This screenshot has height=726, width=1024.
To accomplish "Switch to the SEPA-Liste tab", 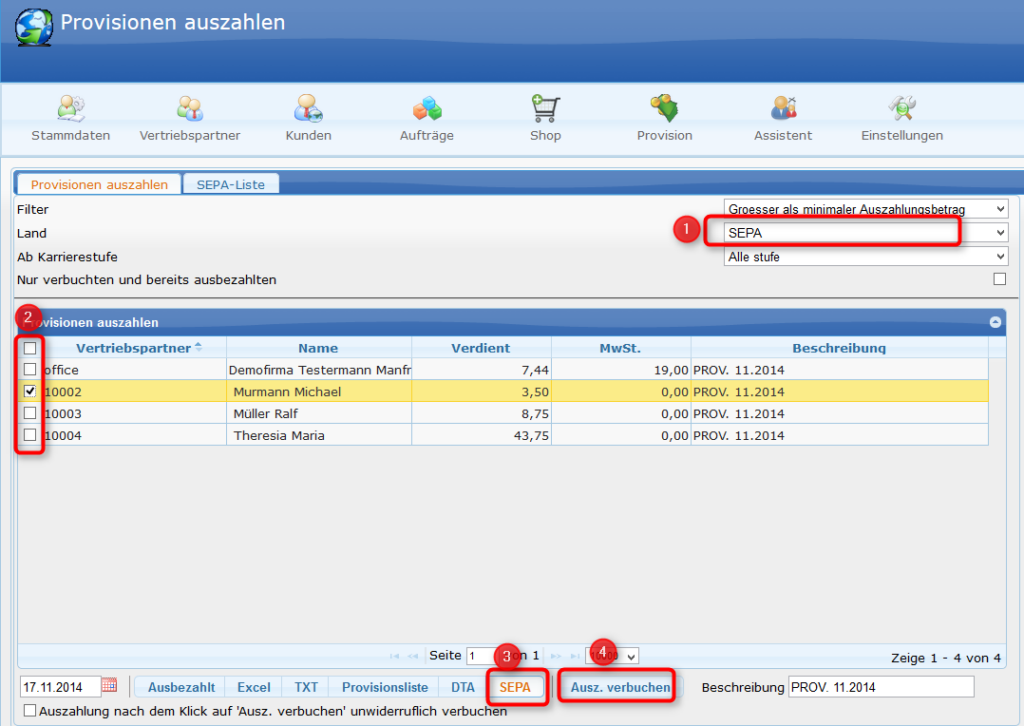I will pyautogui.click(x=231, y=184).
